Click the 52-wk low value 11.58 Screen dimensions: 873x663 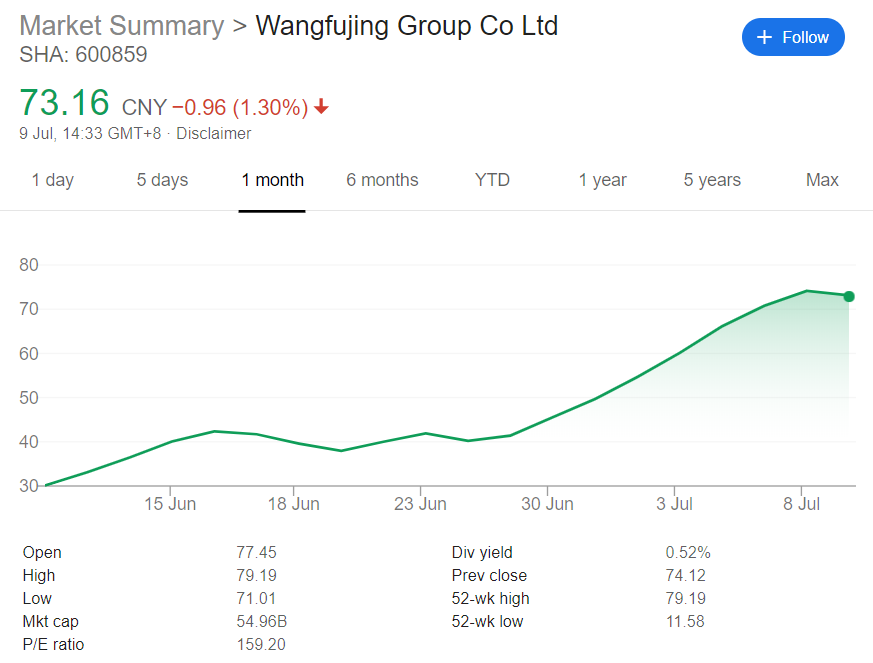(685, 621)
